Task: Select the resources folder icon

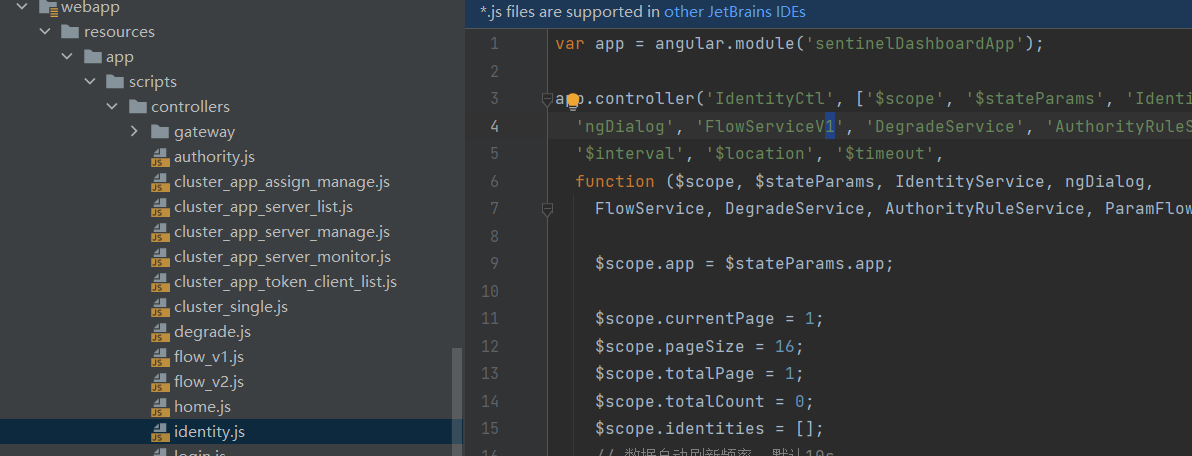Action: click(70, 32)
